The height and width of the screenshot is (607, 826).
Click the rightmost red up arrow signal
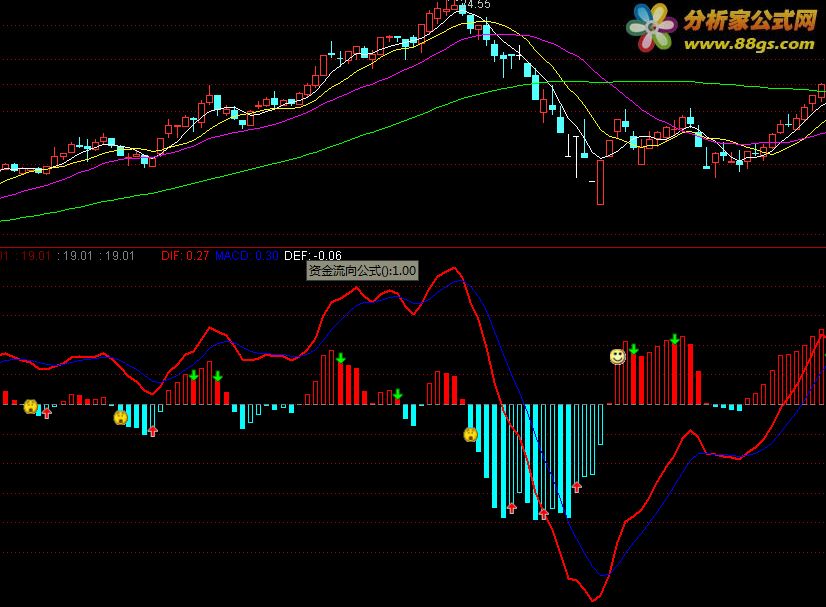[x=577, y=487]
